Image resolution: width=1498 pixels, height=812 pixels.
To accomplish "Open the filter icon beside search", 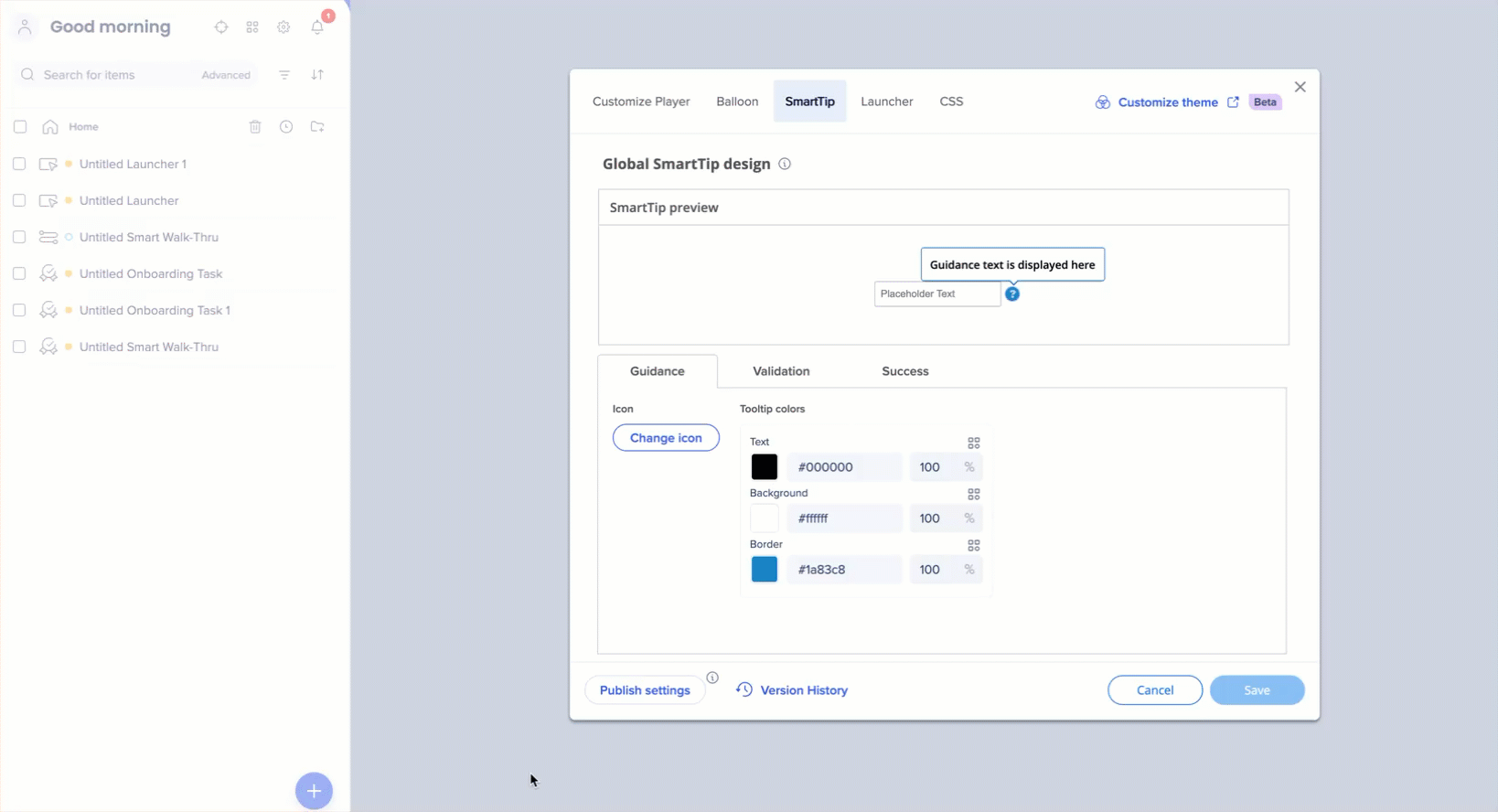I will tap(284, 75).
